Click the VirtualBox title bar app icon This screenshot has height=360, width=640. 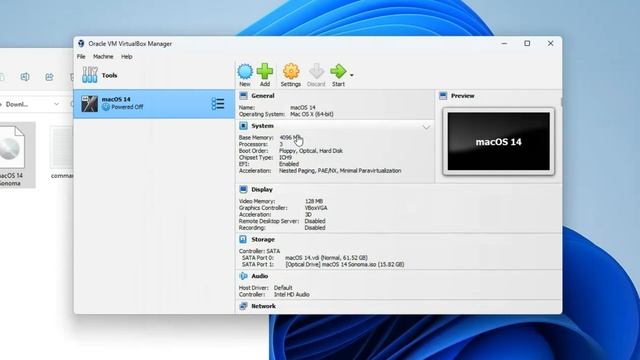[x=81, y=43]
